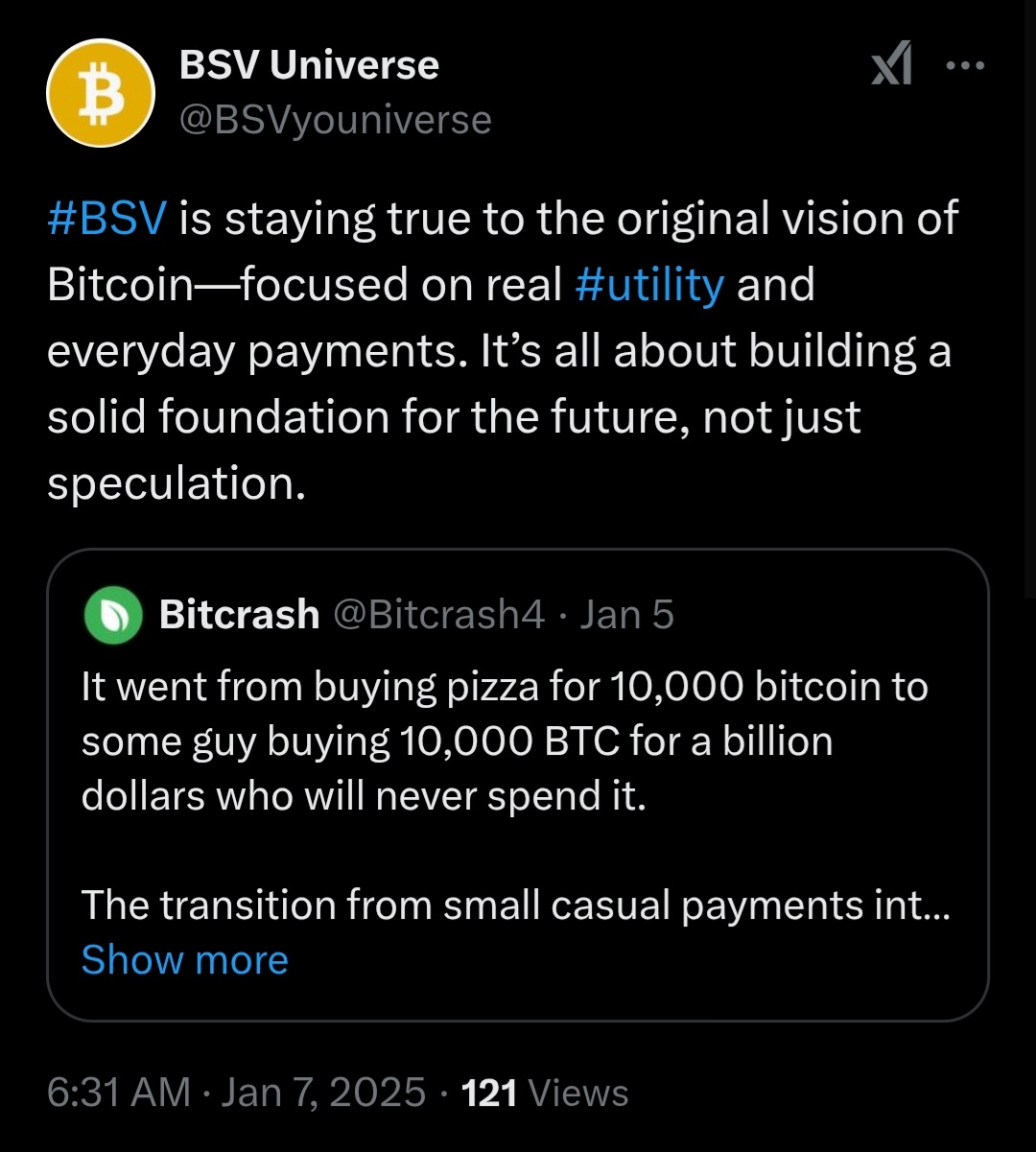Tap the quoted text about buying pizza

point(505,741)
